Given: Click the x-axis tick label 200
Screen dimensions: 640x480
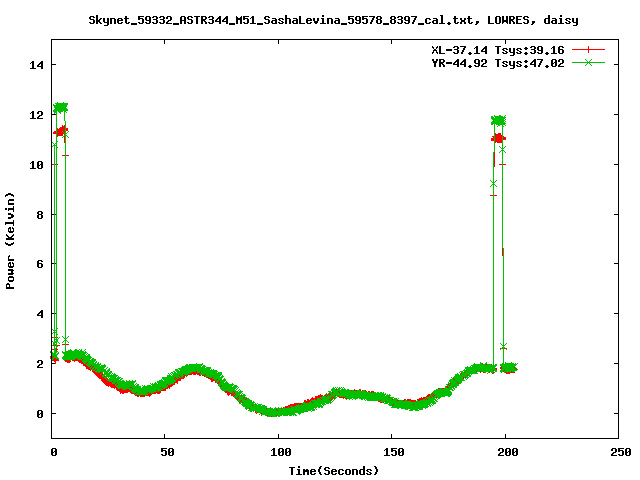Looking at the screenshot, I should (507, 452).
